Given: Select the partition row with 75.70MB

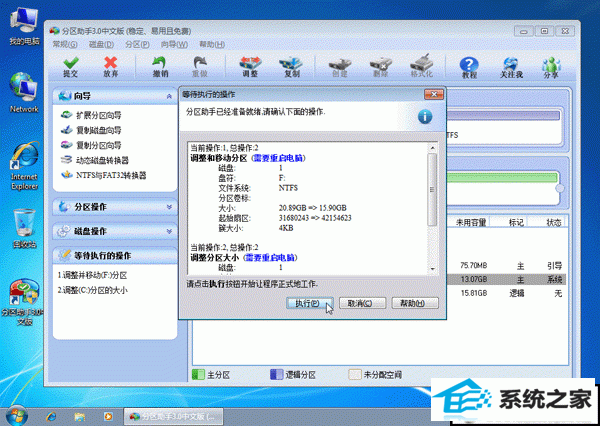Looking at the screenshot, I should pos(506,266).
